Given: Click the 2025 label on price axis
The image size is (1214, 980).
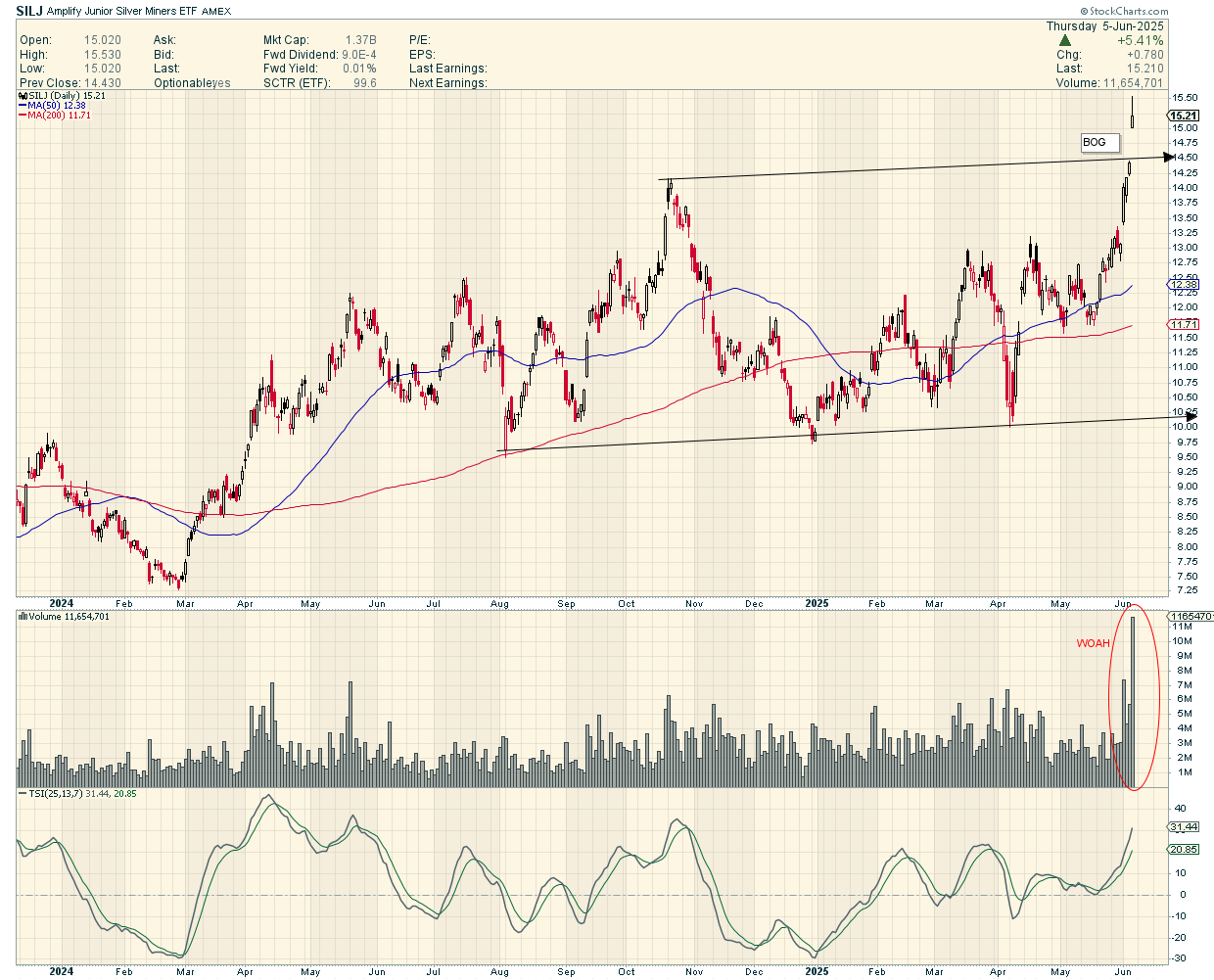Looking at the screenshot, I should (x=817, y=603).
